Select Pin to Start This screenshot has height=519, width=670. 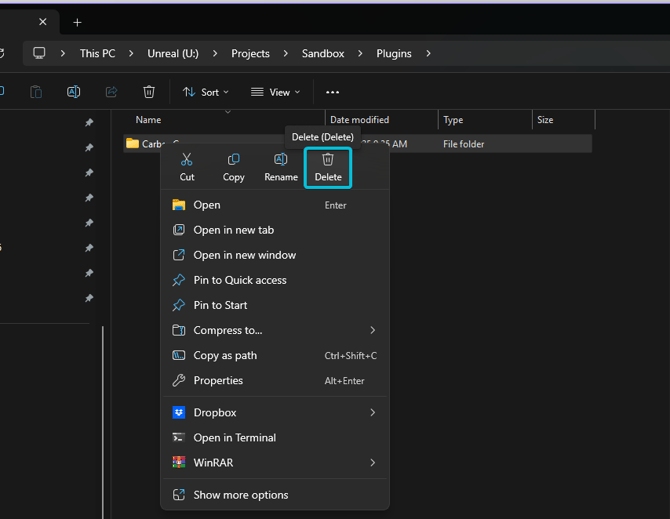click(275, 305)
